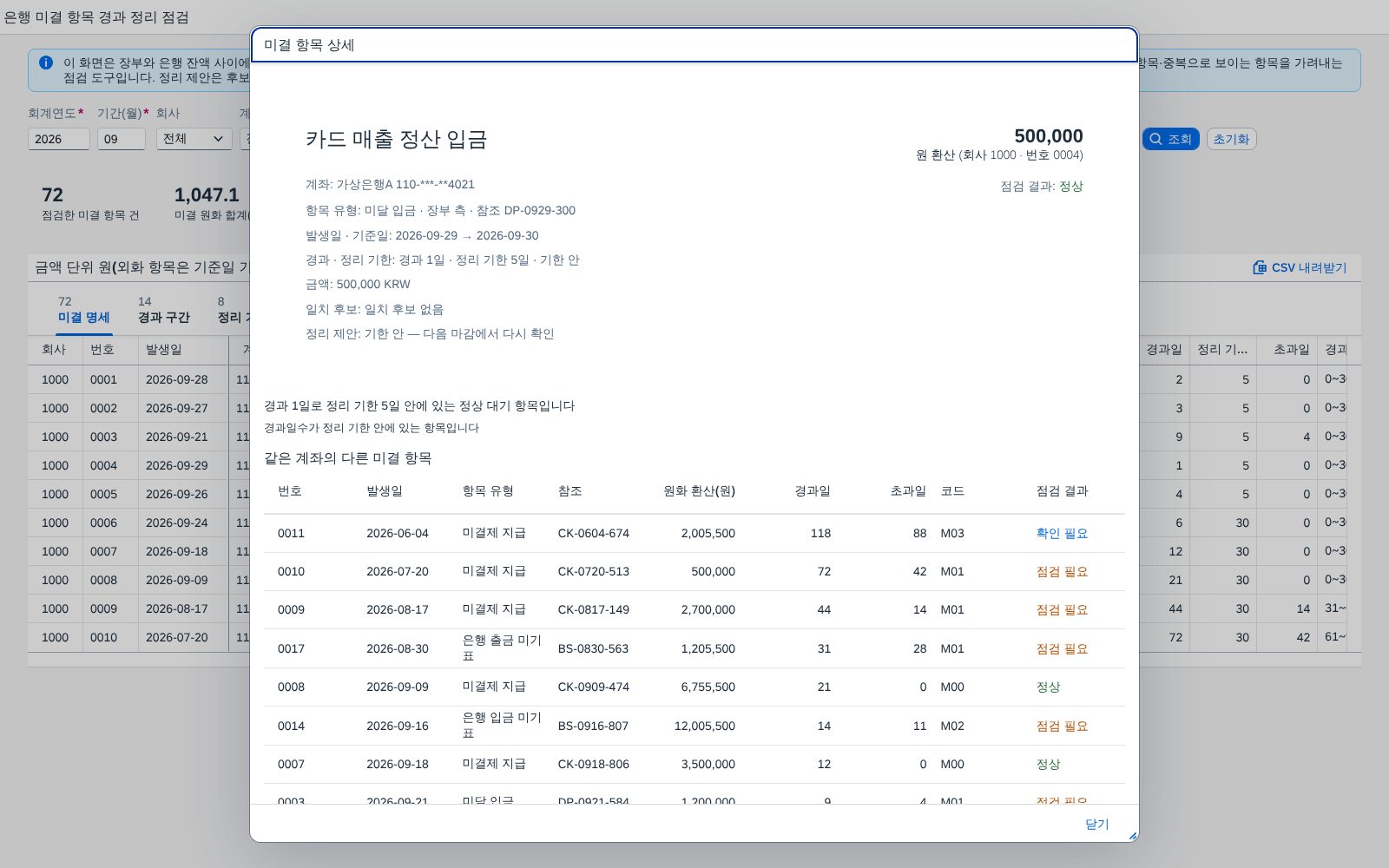Click 72 점검한 미결 항목 건 summary

pos(90,203)
